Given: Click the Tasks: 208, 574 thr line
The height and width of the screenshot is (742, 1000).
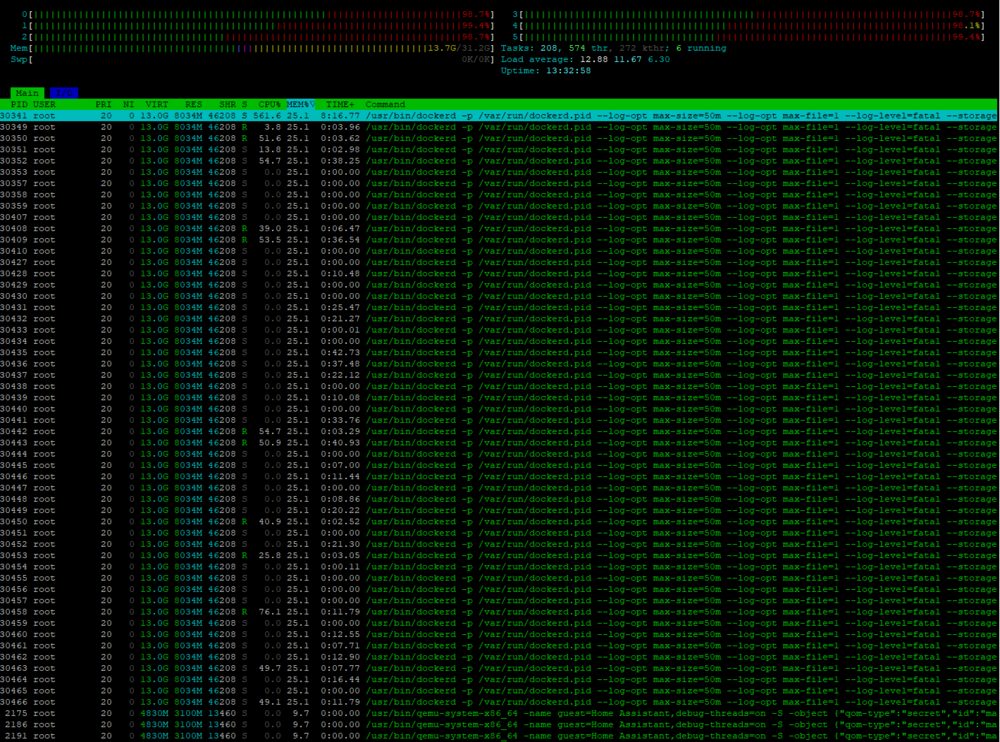Looking at the screenshot, I should coord(614,48).
